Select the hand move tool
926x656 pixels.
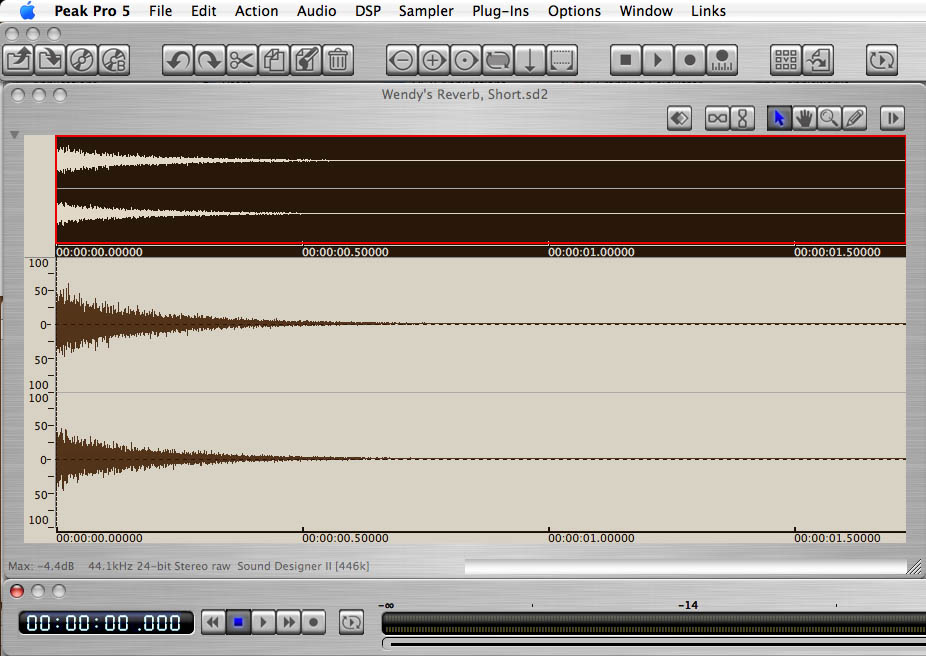point(804,118)
